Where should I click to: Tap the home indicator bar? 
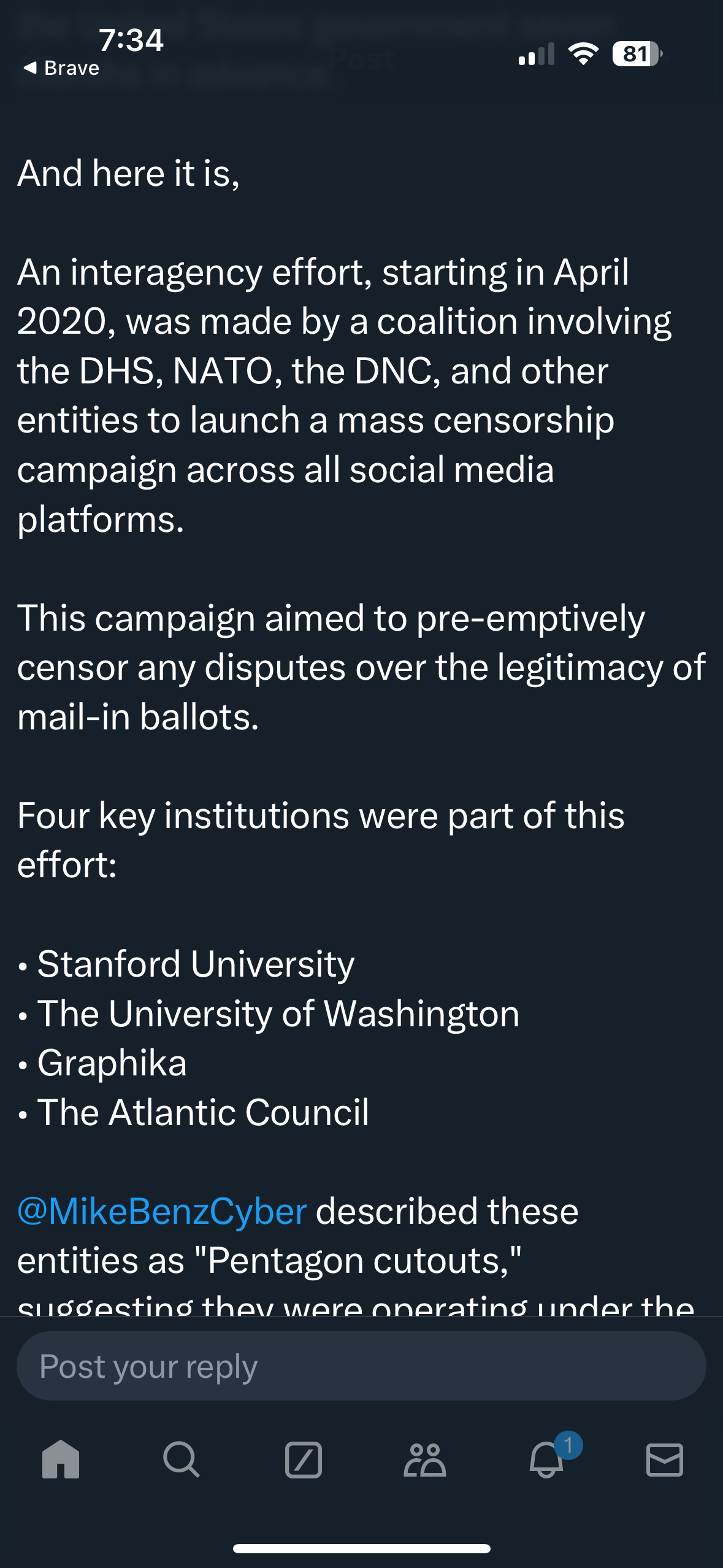(x=361, y=1548)
